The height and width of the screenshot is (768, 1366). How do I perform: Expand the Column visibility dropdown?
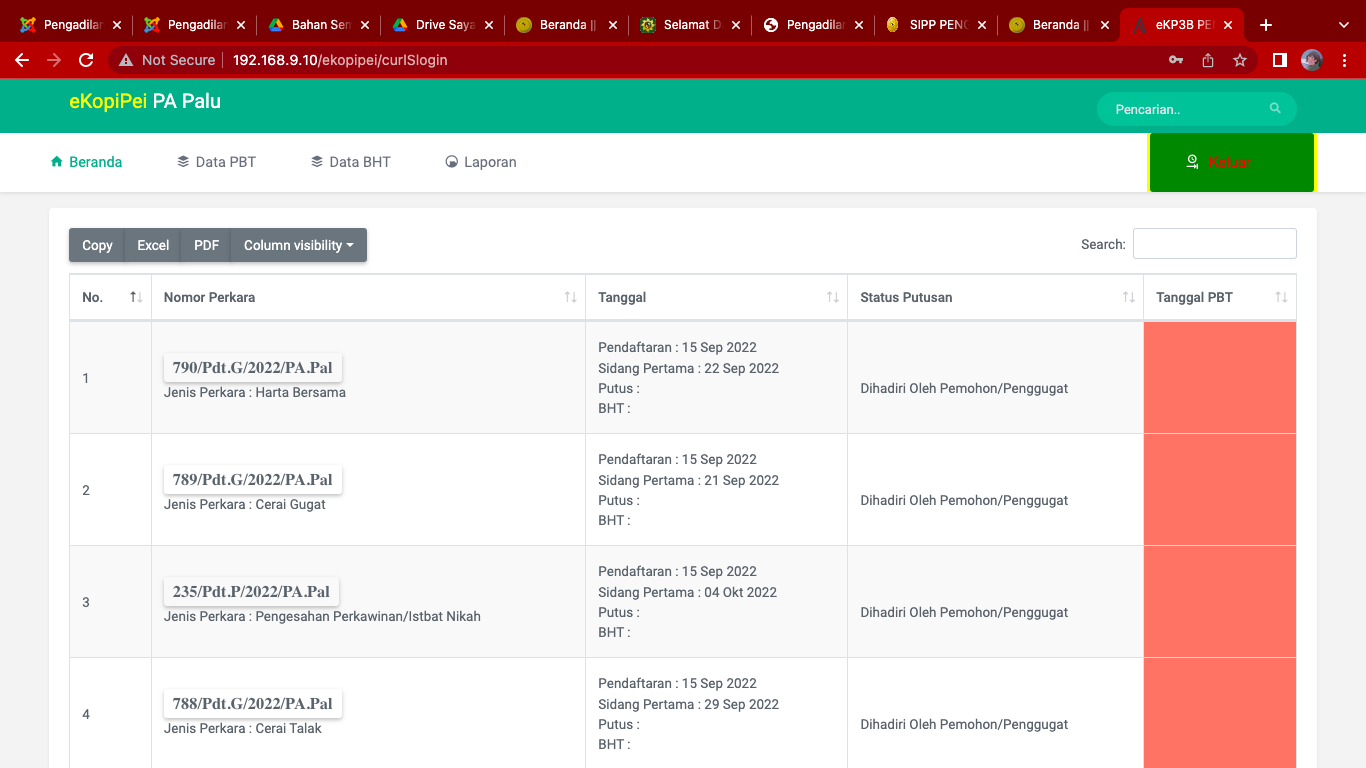point(298,245)
